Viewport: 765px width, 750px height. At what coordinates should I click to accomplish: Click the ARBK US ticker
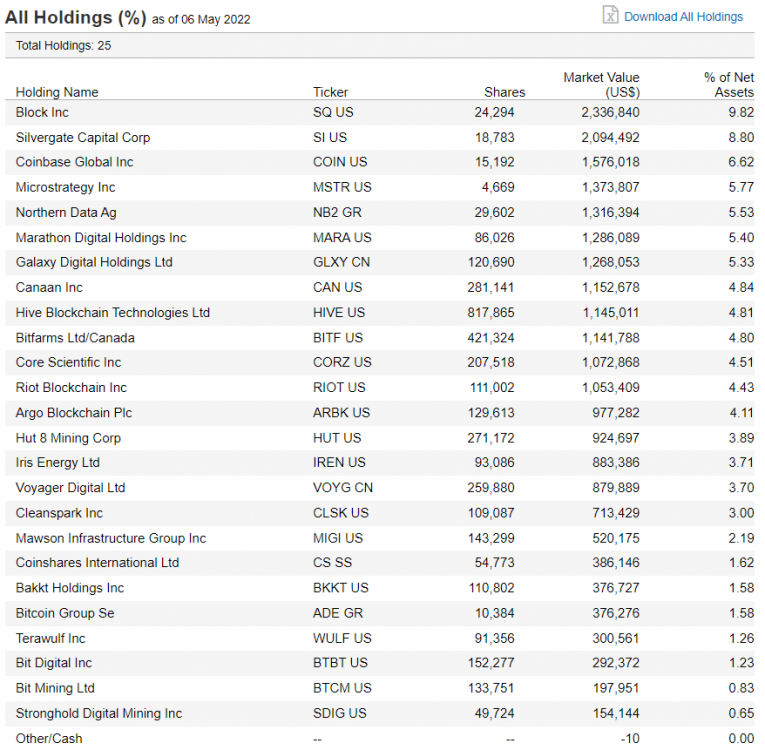[342, 413]
